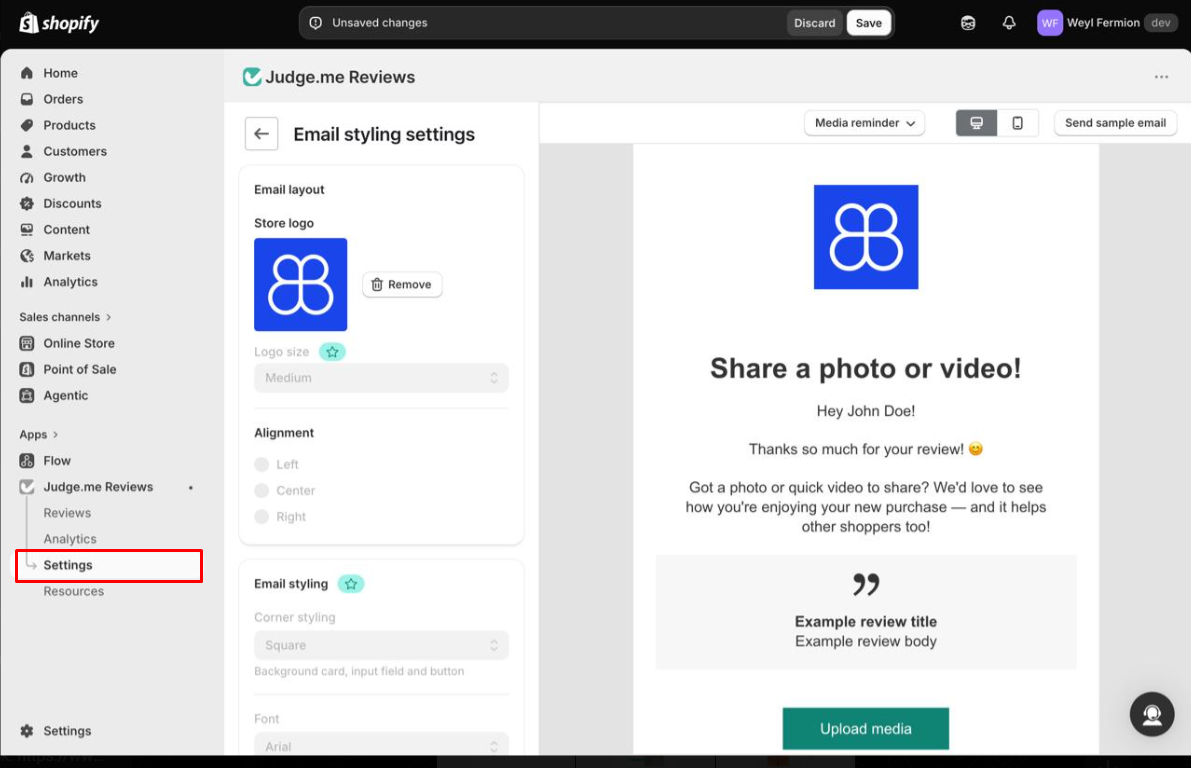Click the Flow app icon

27,461
